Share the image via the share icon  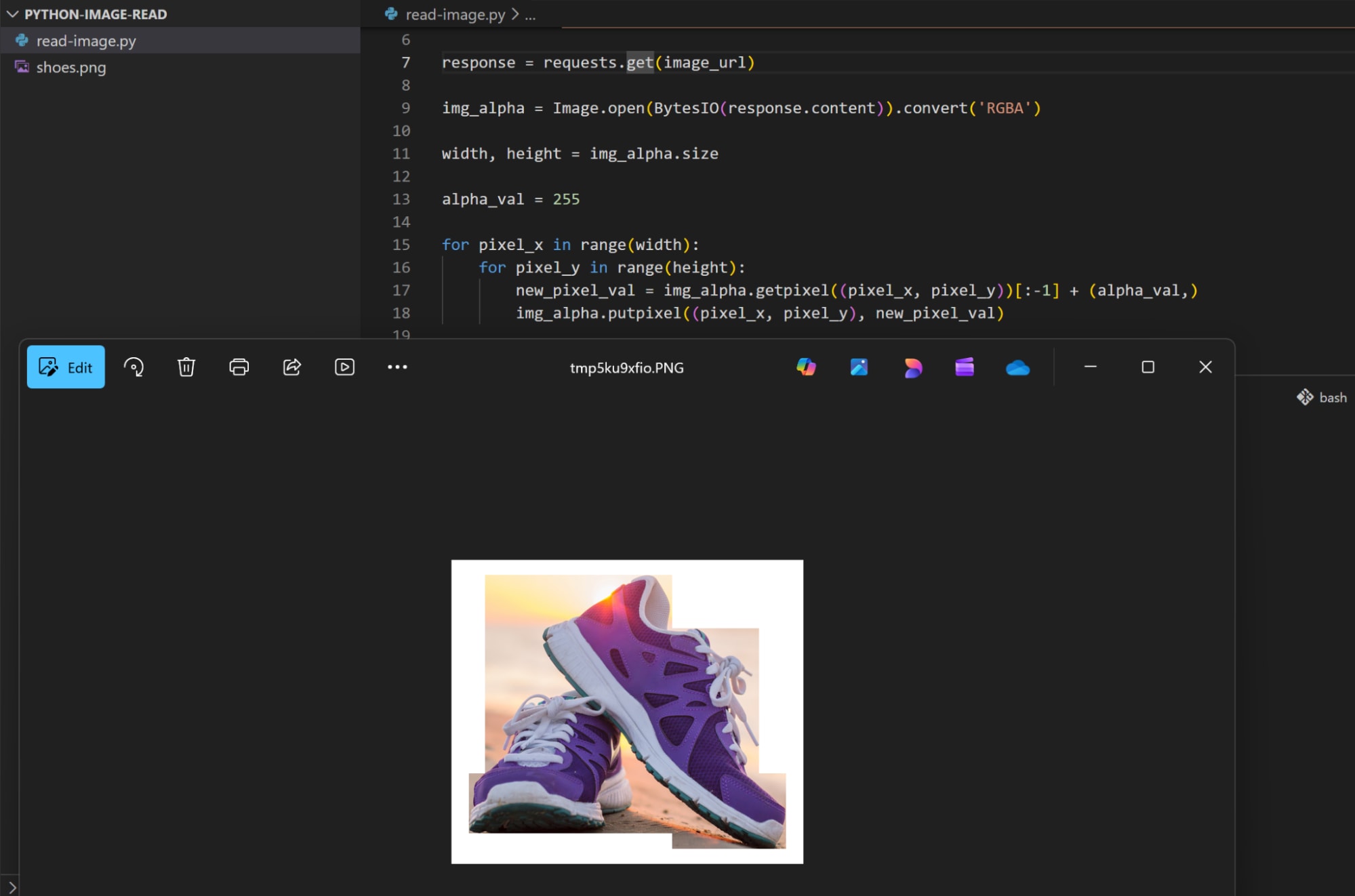point(291,367)
